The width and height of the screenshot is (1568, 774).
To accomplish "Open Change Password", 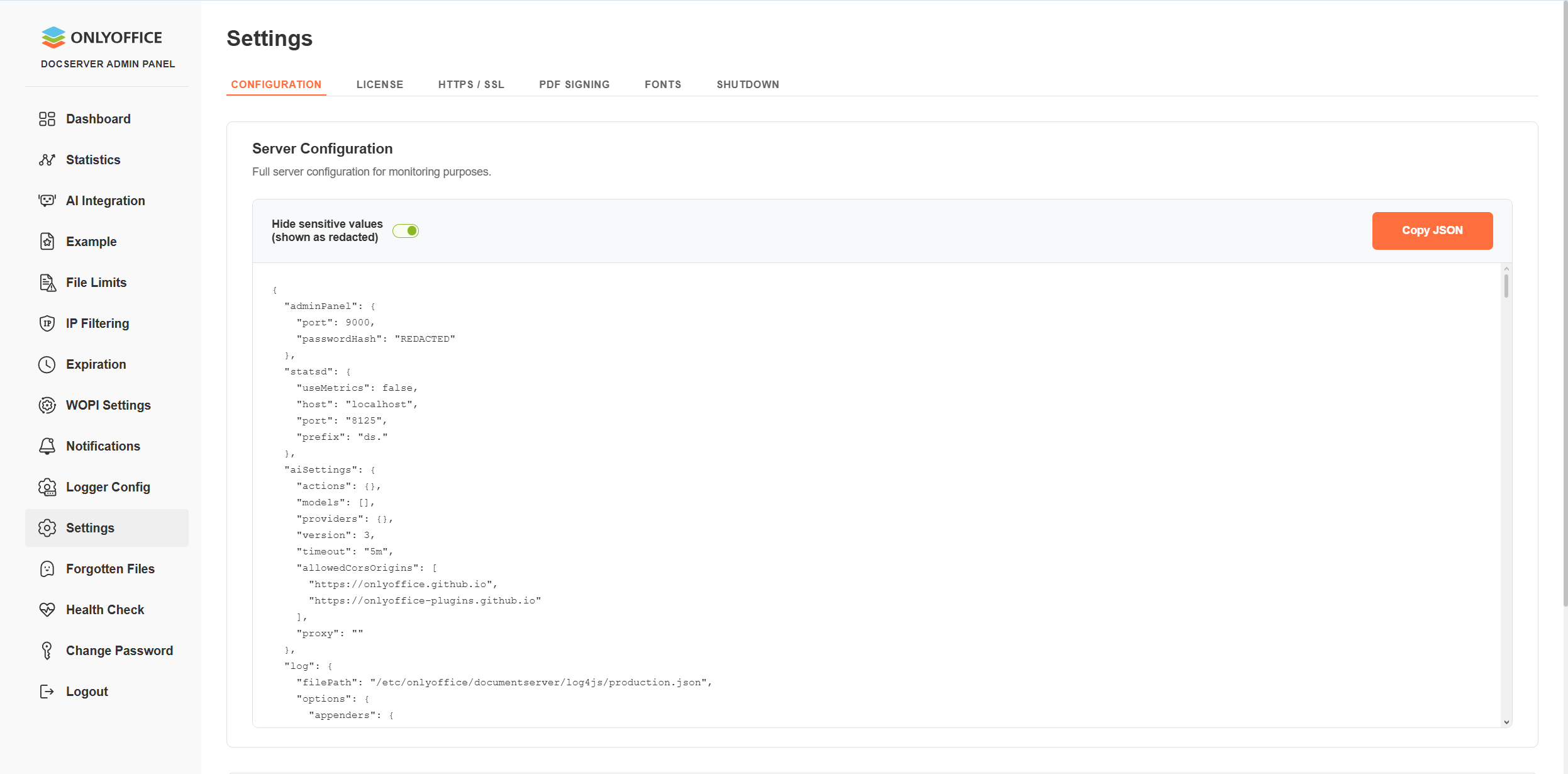I will tap(119, 650).
